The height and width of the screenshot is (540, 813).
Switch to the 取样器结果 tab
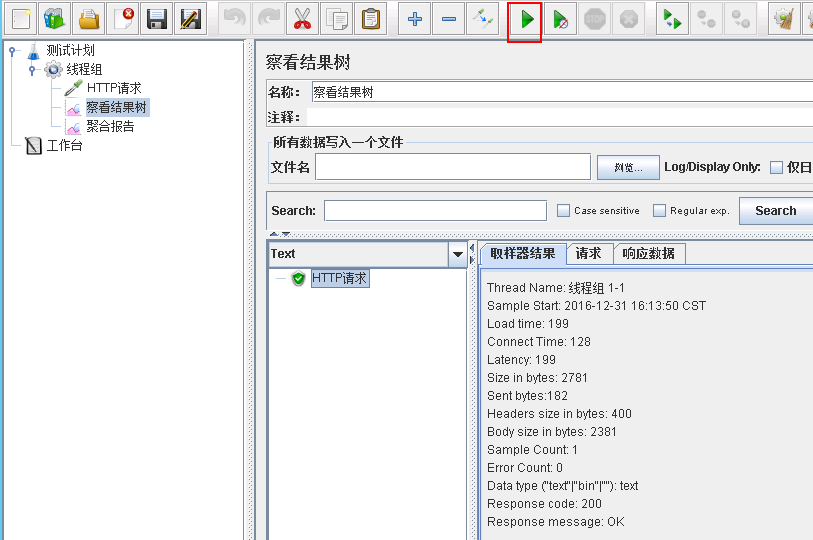tap(523, 254)
